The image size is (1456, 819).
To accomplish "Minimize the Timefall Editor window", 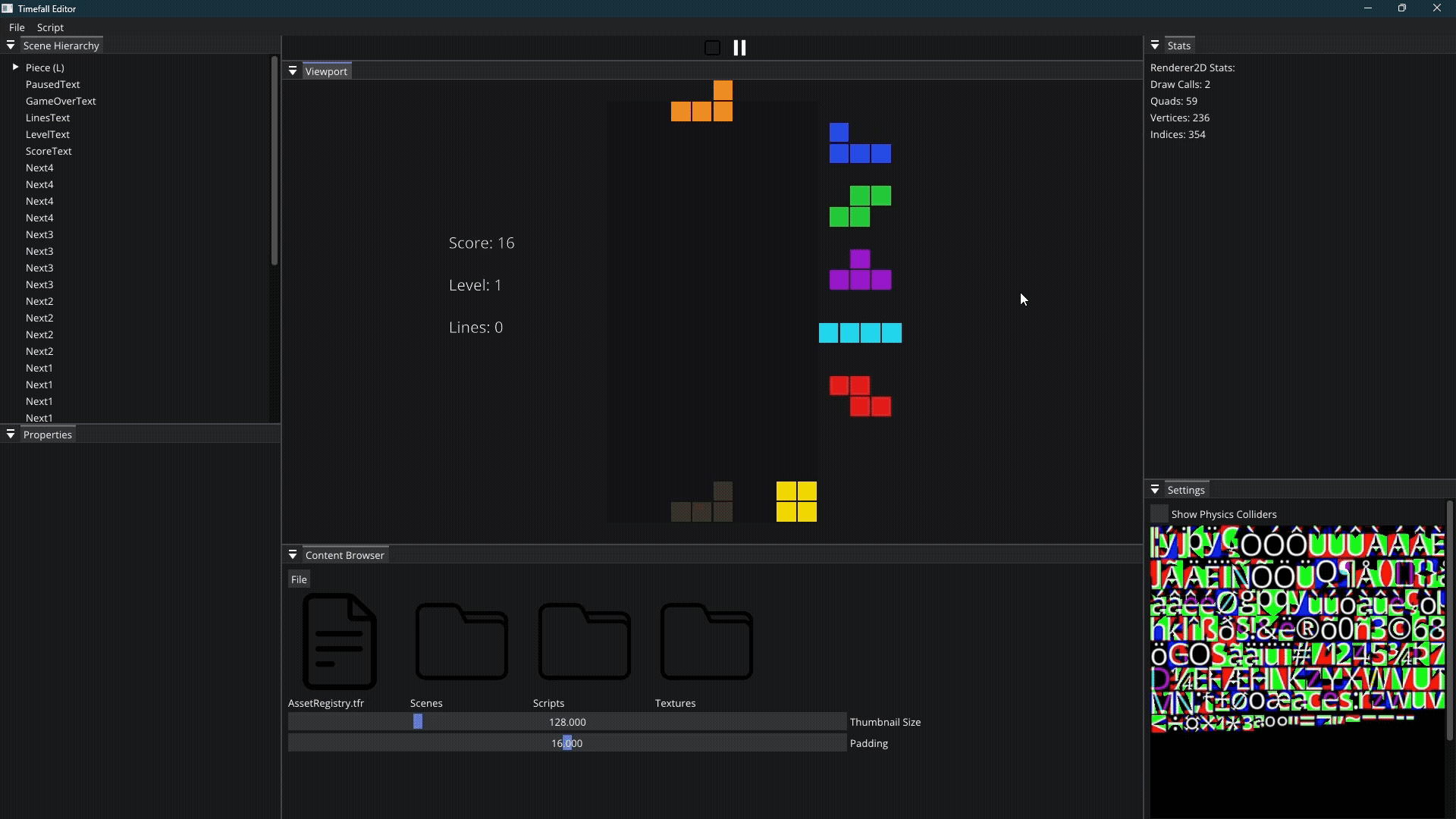I will point(1368,8).
